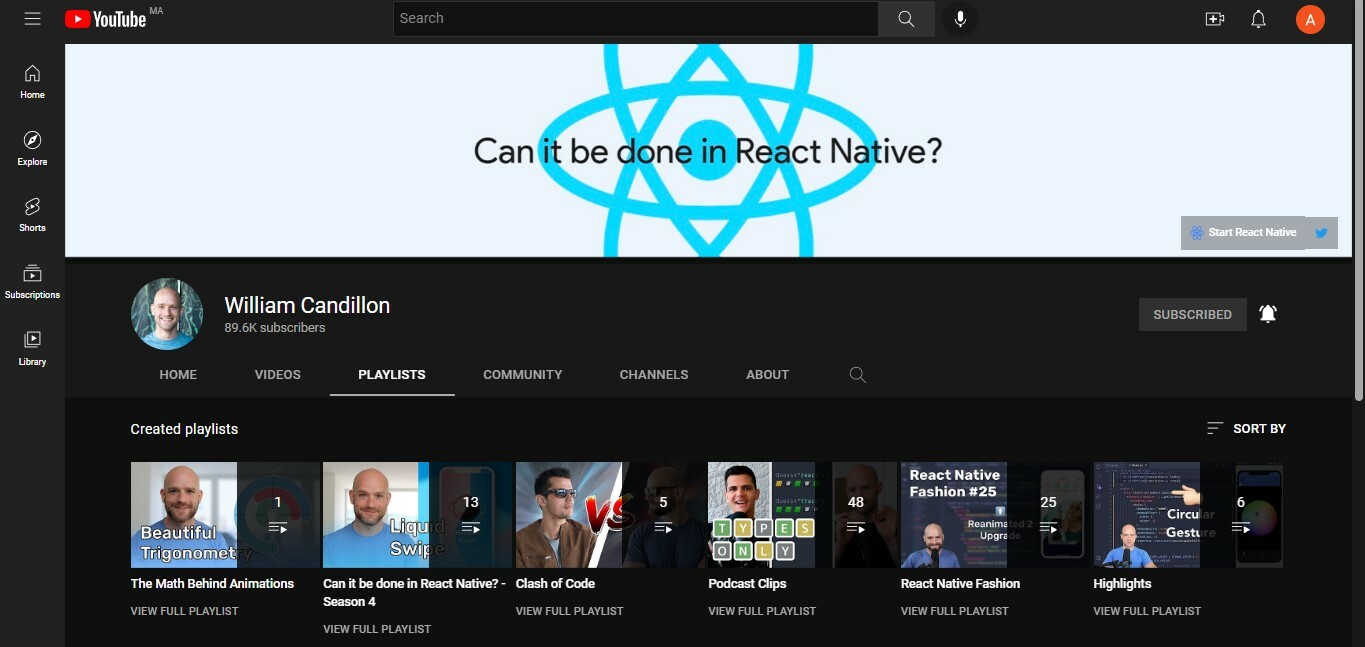Image resolution: width=1365 pixels, height=647 pixels.
Task: Open the Liquid Swipe playlist thumbnail
Action: pyautogui.click(x=418, y=515)
